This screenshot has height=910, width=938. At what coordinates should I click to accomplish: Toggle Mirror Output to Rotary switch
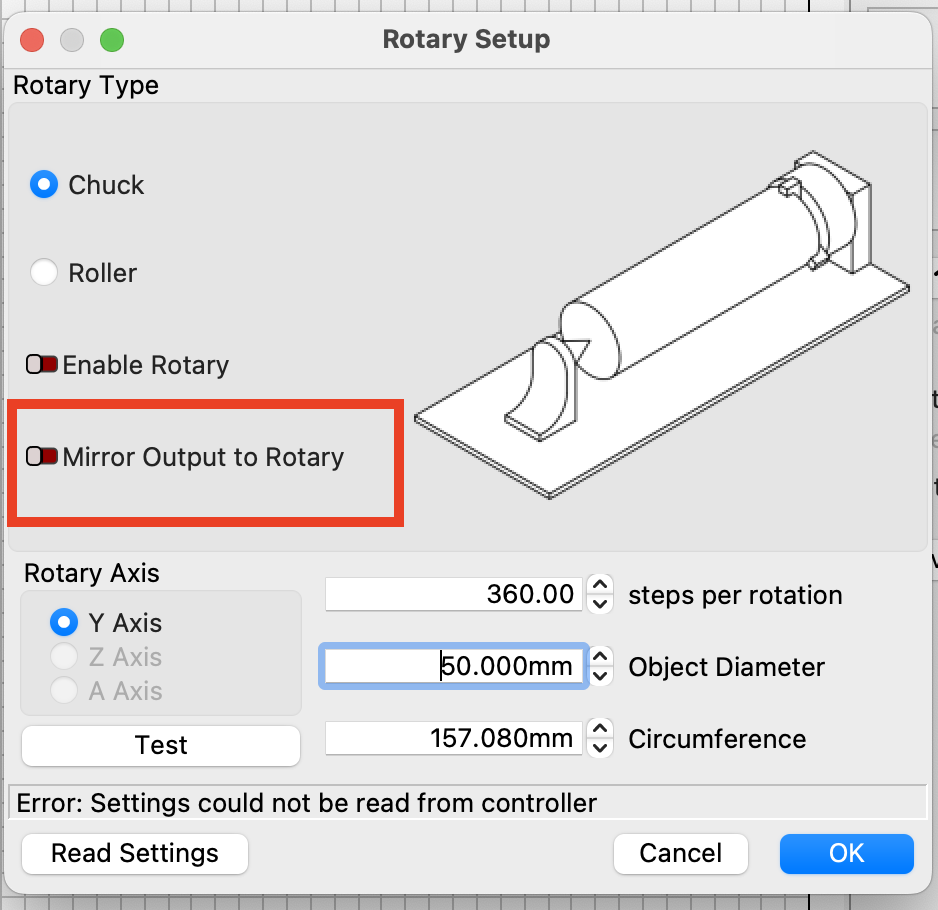click(42, 456)
